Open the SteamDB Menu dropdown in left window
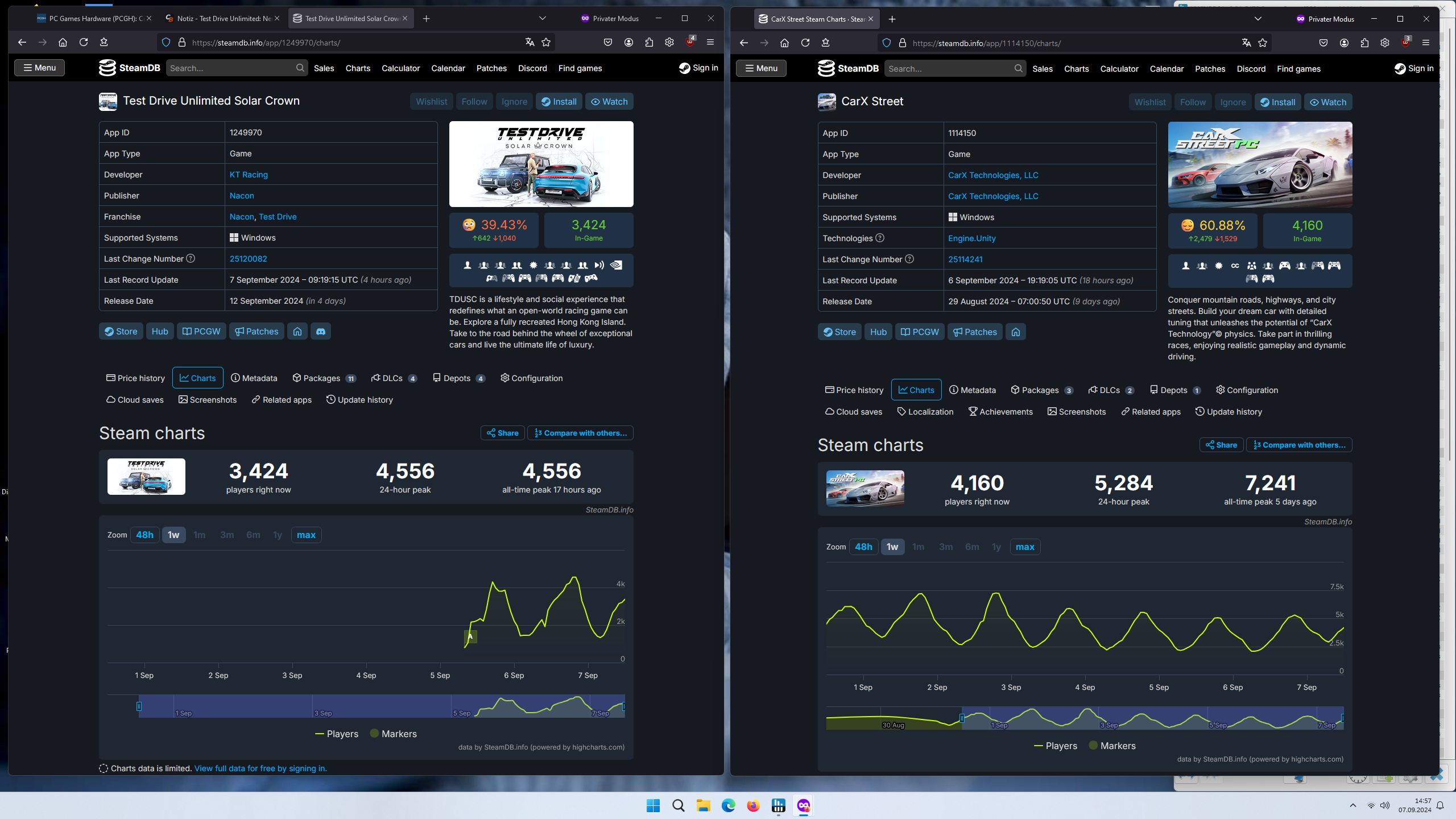 39,68
